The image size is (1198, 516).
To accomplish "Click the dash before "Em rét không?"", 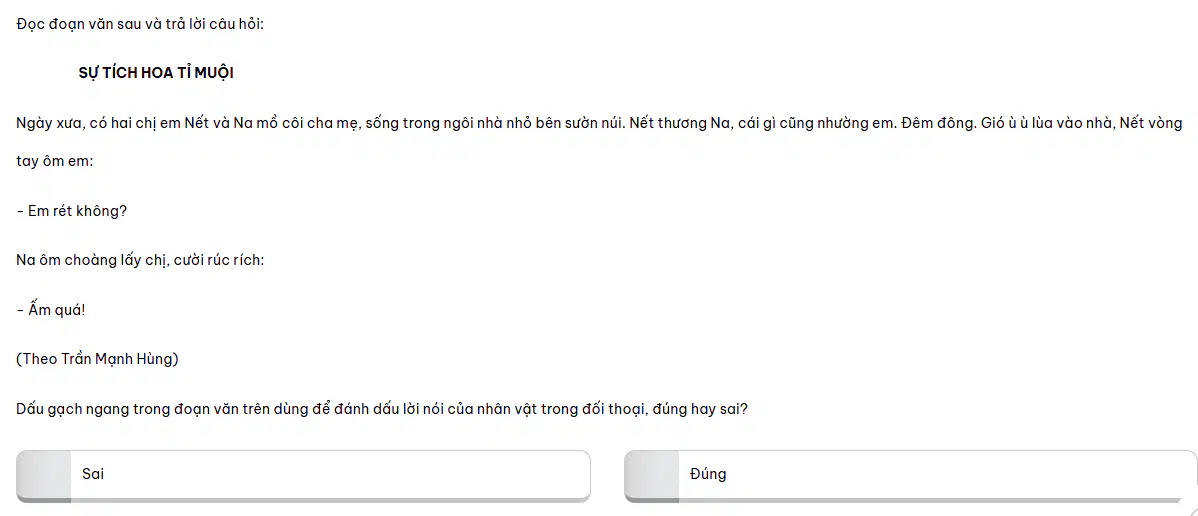I will (x=19, y=212).
